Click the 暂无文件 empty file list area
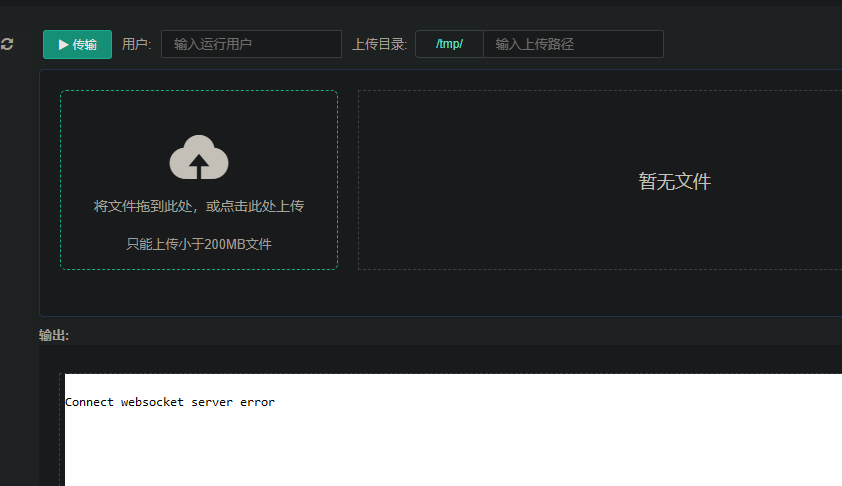The height and width of the screenshot is (486, 842). (x=674, y=182)
